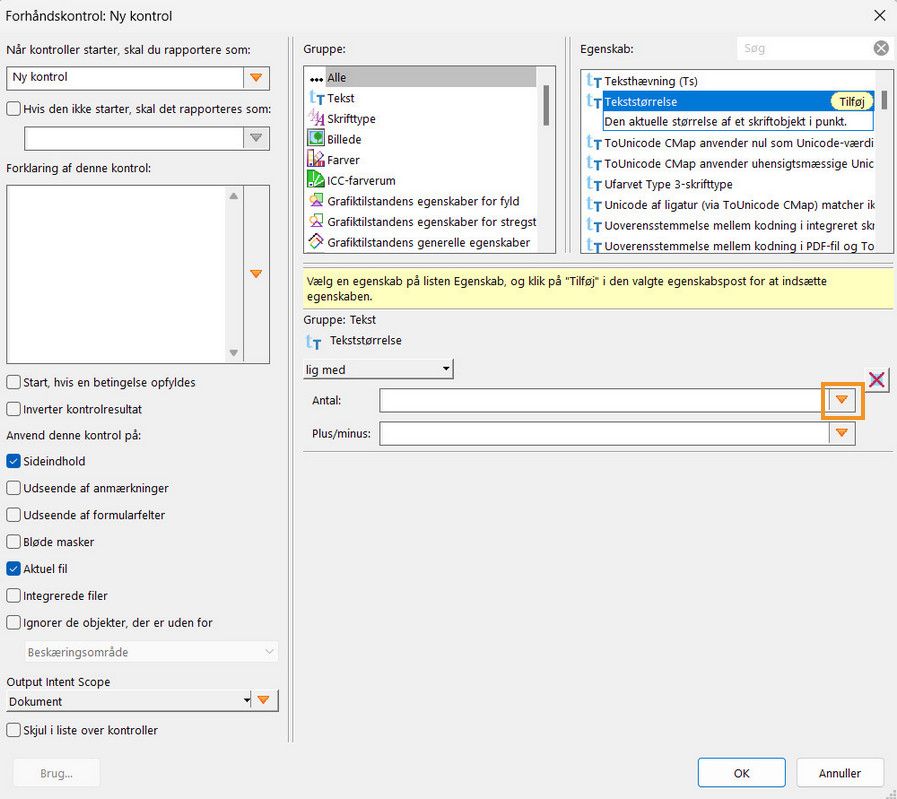Open the dropdown under 'Hvis den ikke starter'
The width and height of the screenshot is (897, 799).
256,138
